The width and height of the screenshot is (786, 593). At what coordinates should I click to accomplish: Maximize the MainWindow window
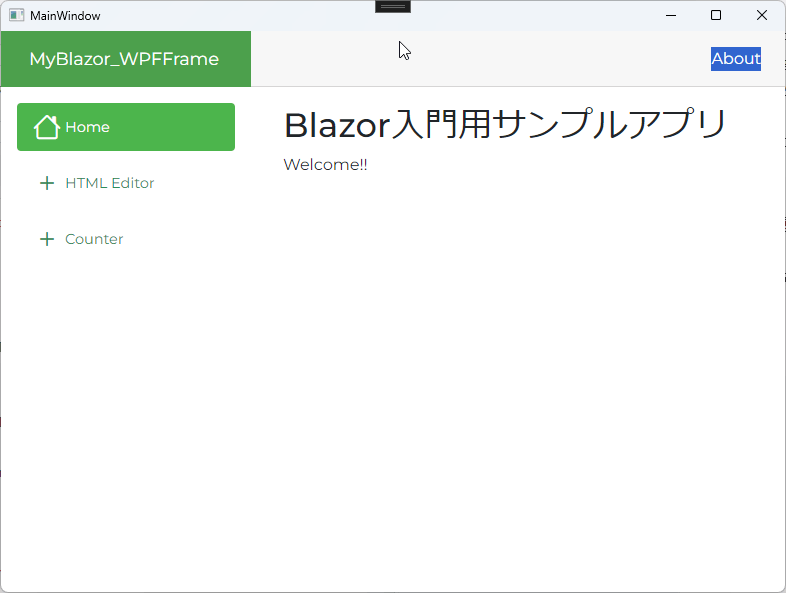716,16
